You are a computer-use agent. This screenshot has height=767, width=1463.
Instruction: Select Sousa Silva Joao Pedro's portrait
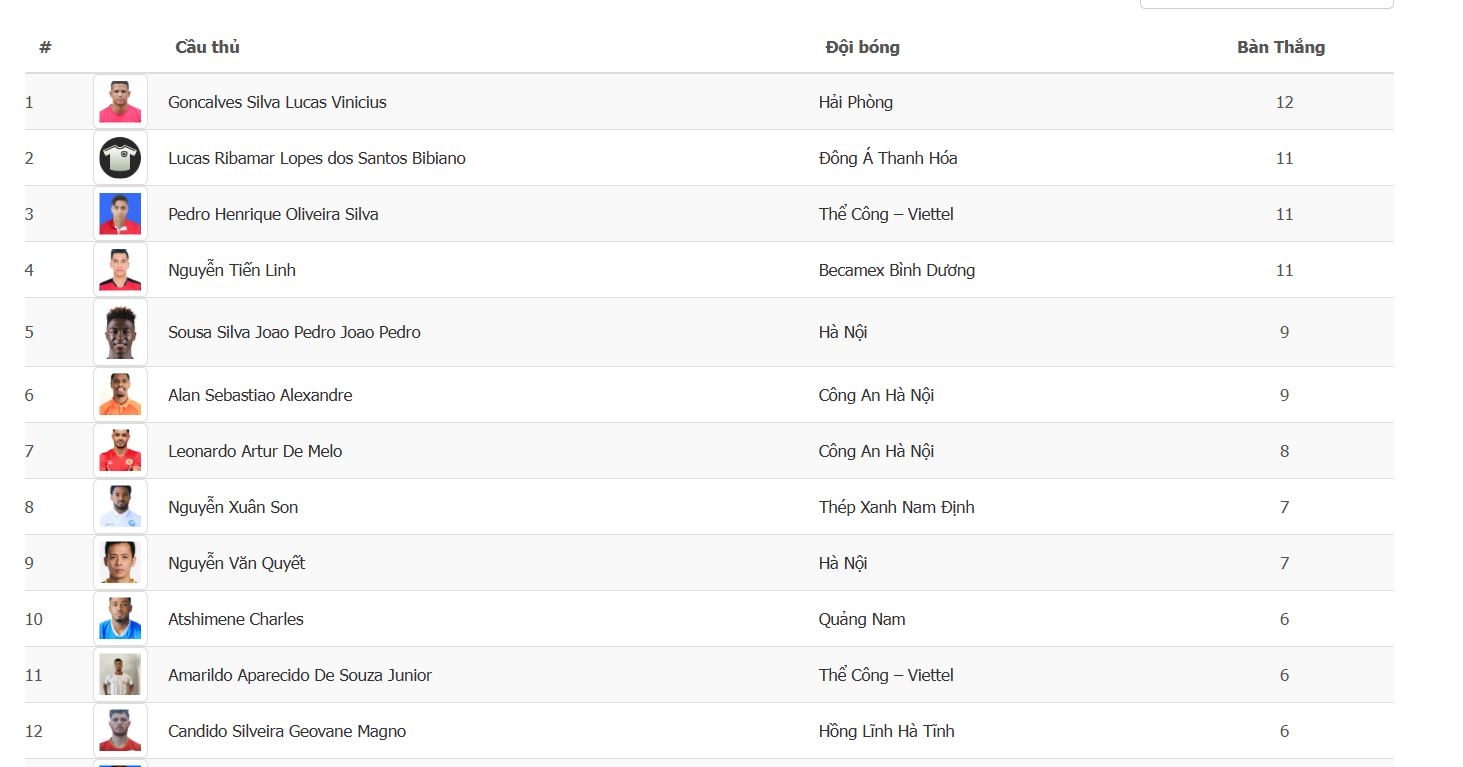tap(120, 332)
